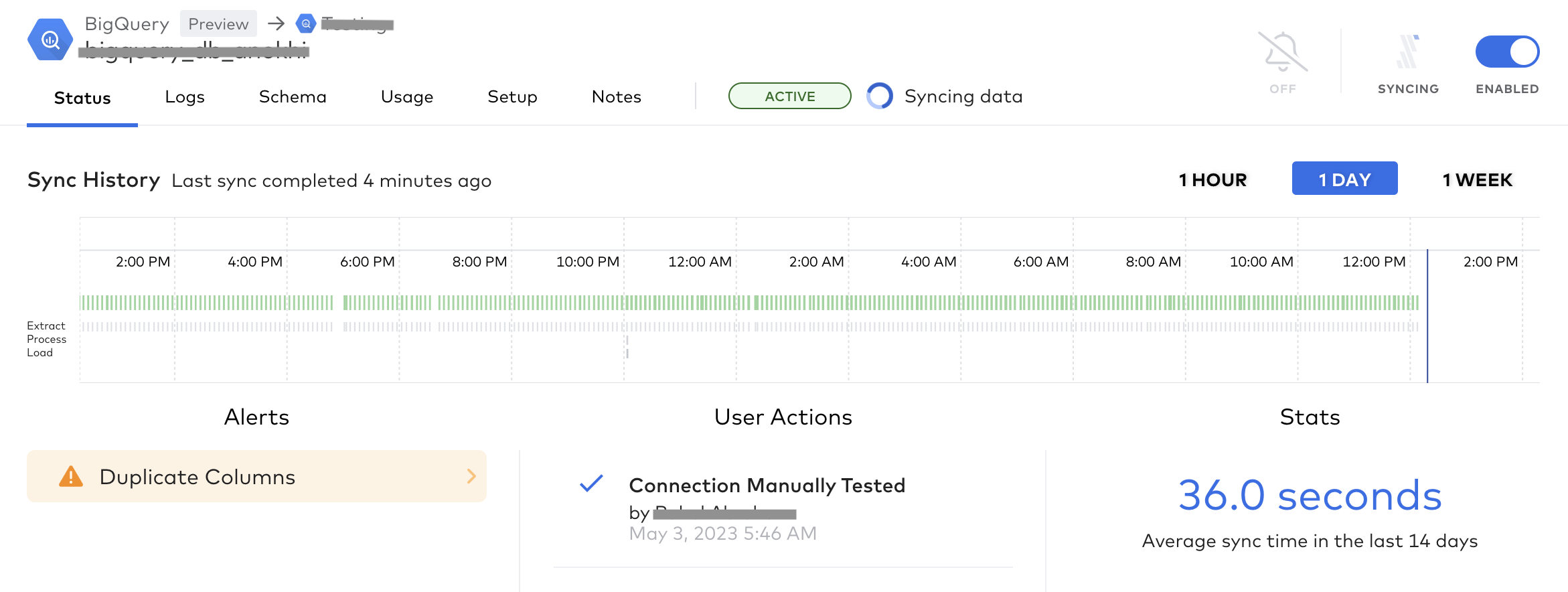Switch sync history to 1 WEEK

pyautogui.click(x=1478, y=179)
